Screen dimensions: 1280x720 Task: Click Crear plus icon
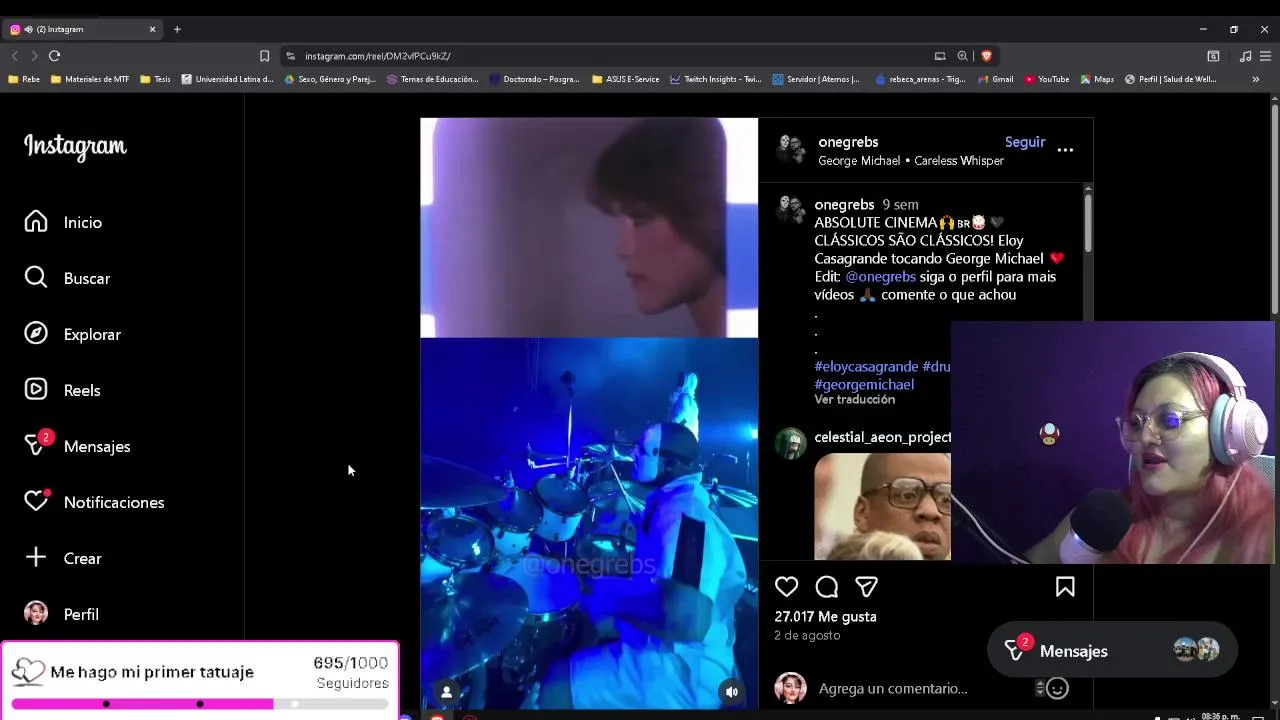pyautogui.click(x=36, y=557)
